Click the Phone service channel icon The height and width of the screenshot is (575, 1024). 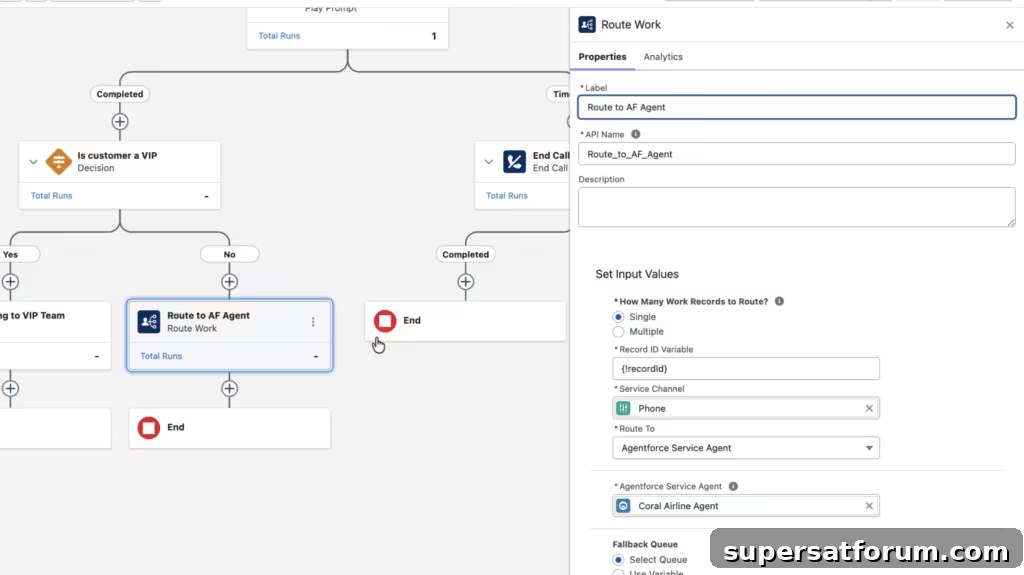(x=623, y=408)
